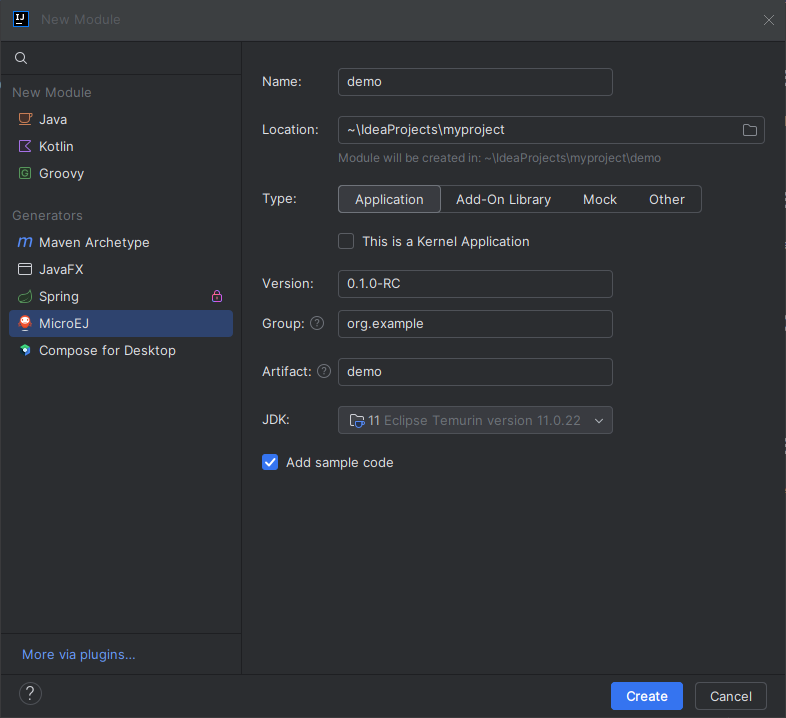786x718 pixels.
Task: Select the Add-On Library type option
Action: pyautogui.click(x=503, y=199)
